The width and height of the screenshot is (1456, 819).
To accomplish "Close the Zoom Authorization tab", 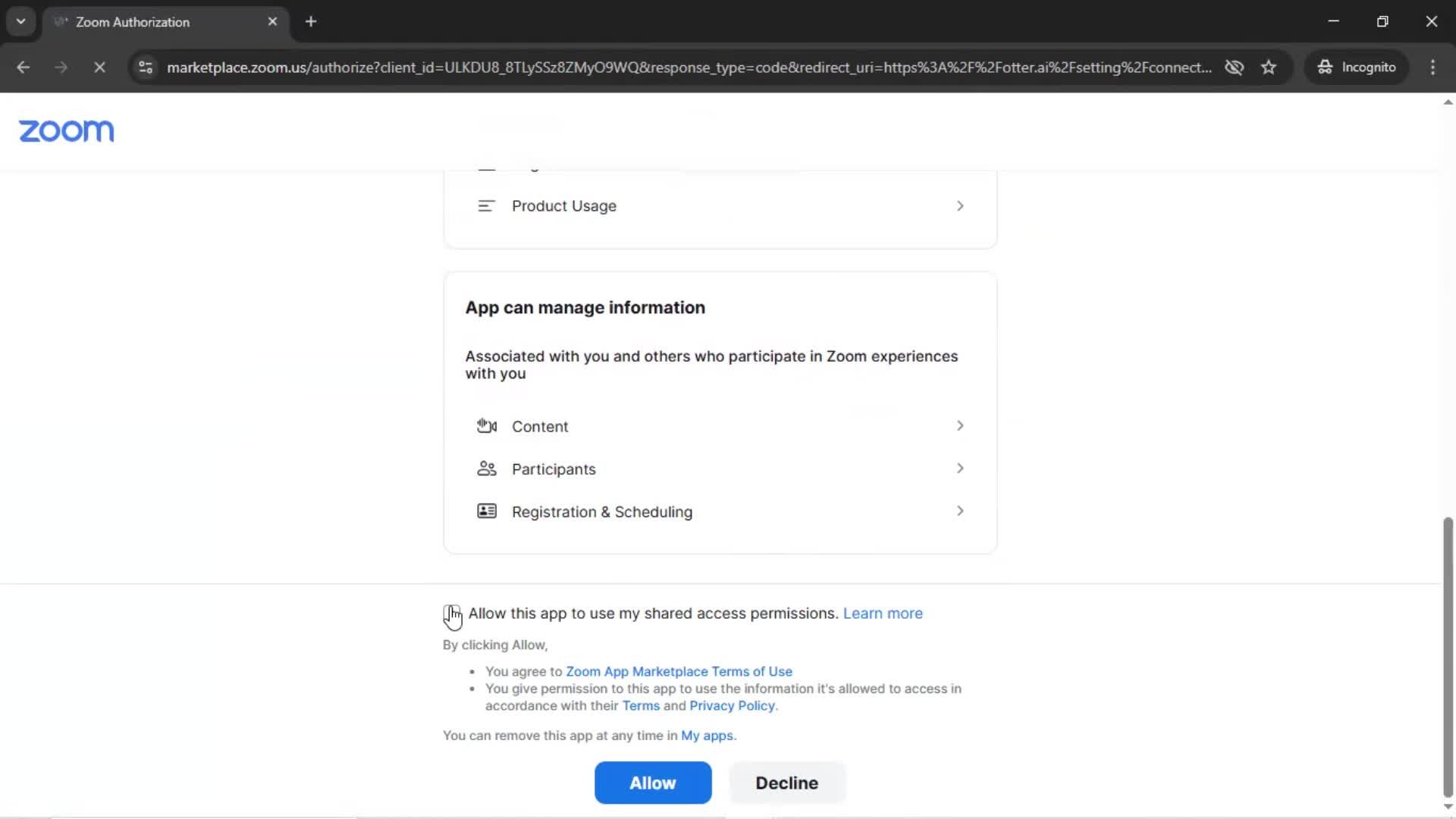I will tap(272, 22).
